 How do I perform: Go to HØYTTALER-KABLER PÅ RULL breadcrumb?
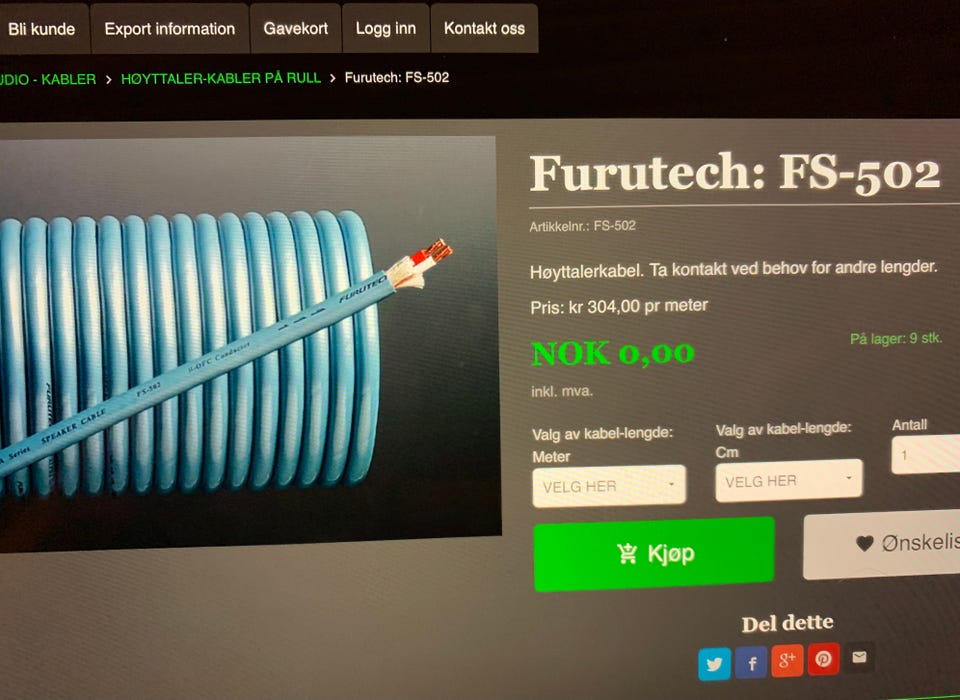click(x=221, y=78)
